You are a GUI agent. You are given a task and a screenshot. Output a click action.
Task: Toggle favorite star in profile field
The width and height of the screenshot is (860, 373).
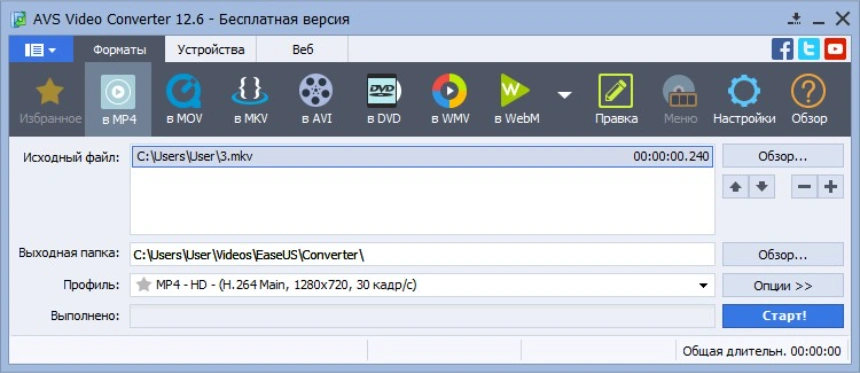pyautogui.click(x=144, y=285)
